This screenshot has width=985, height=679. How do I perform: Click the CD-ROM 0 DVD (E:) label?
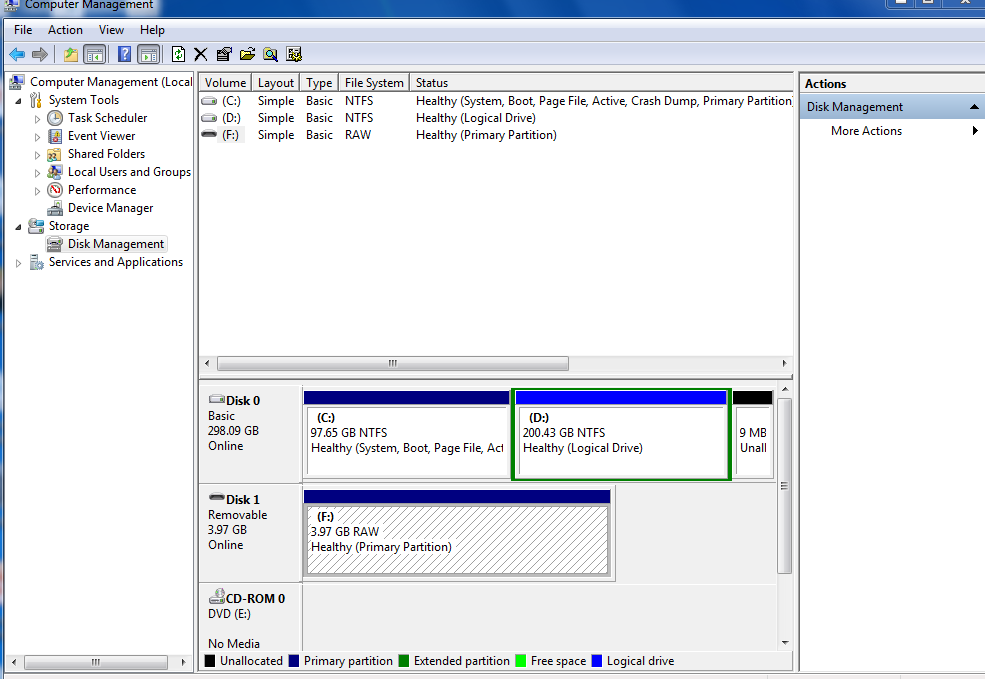coord(251,617)
